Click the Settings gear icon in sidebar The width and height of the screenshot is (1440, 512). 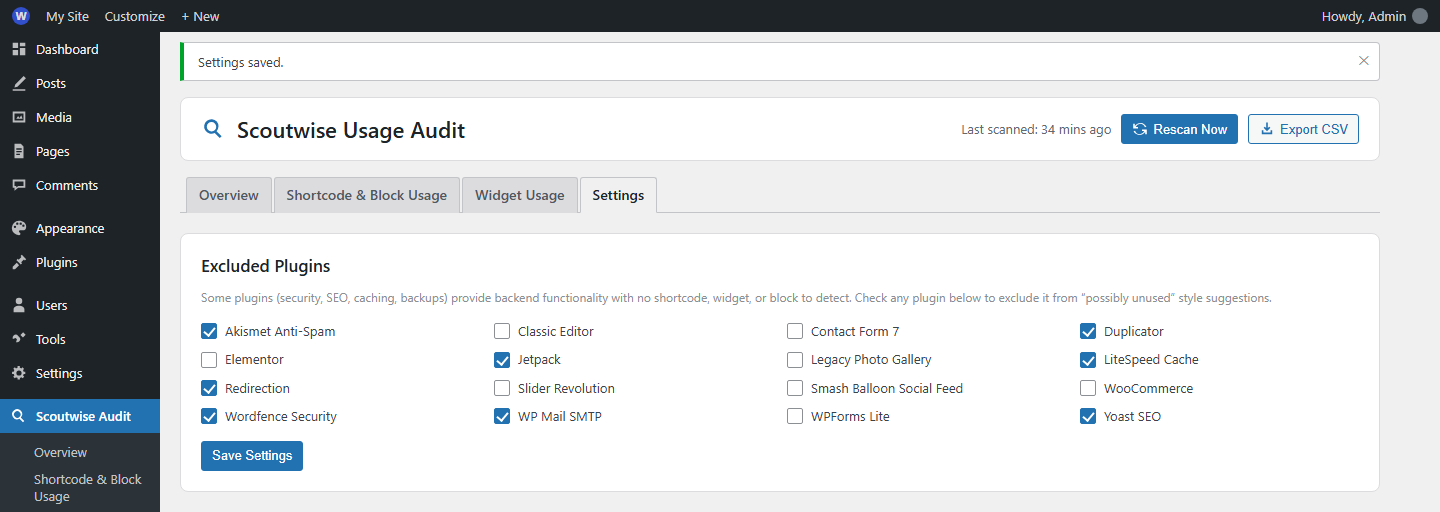[19, 373]
